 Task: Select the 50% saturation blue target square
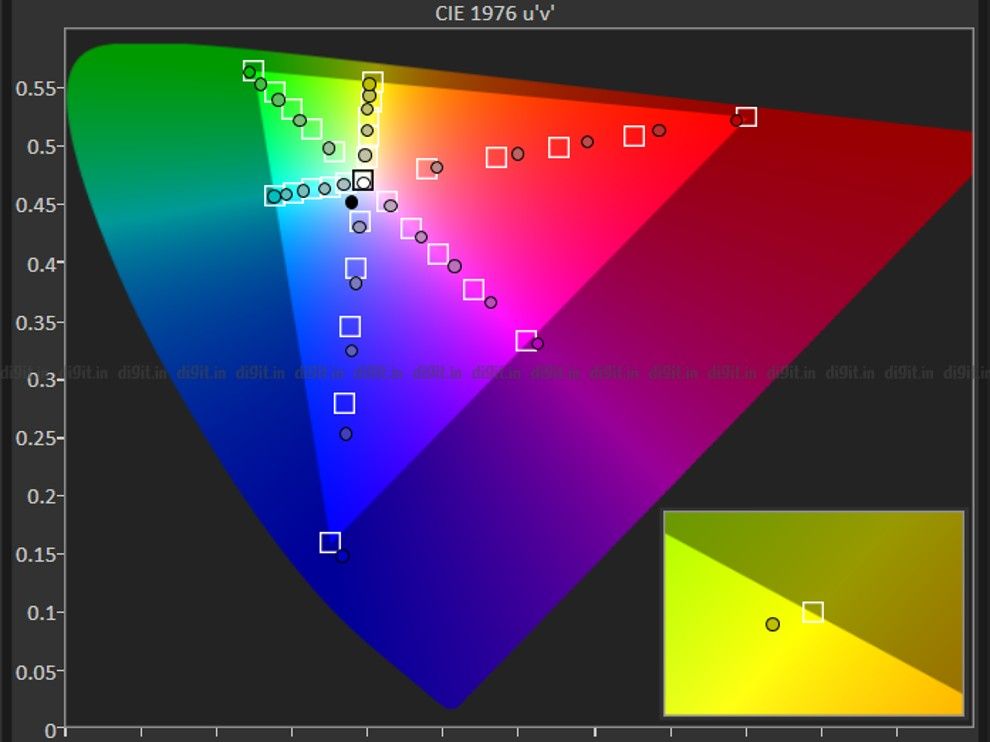click(x=350, y=326)
